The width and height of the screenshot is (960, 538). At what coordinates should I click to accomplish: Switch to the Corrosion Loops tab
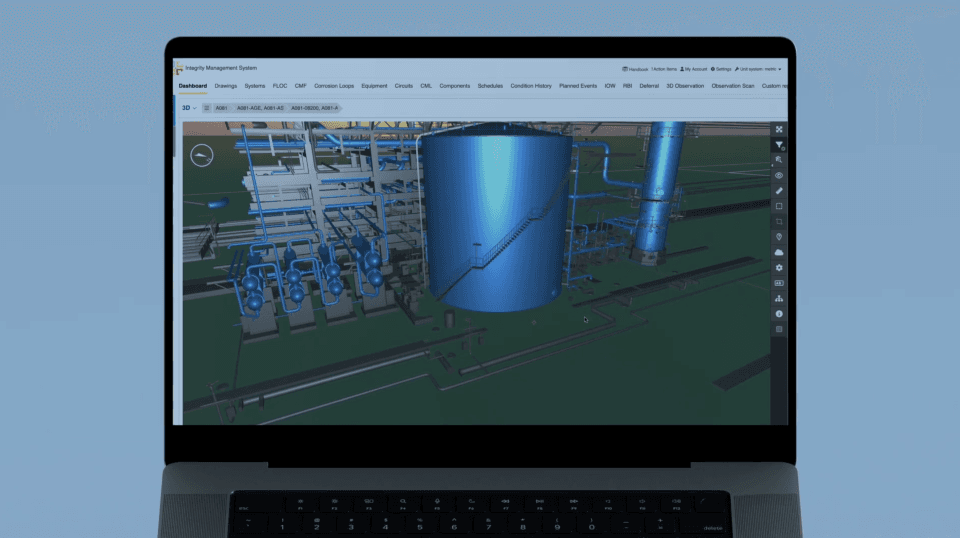point(334,86)
